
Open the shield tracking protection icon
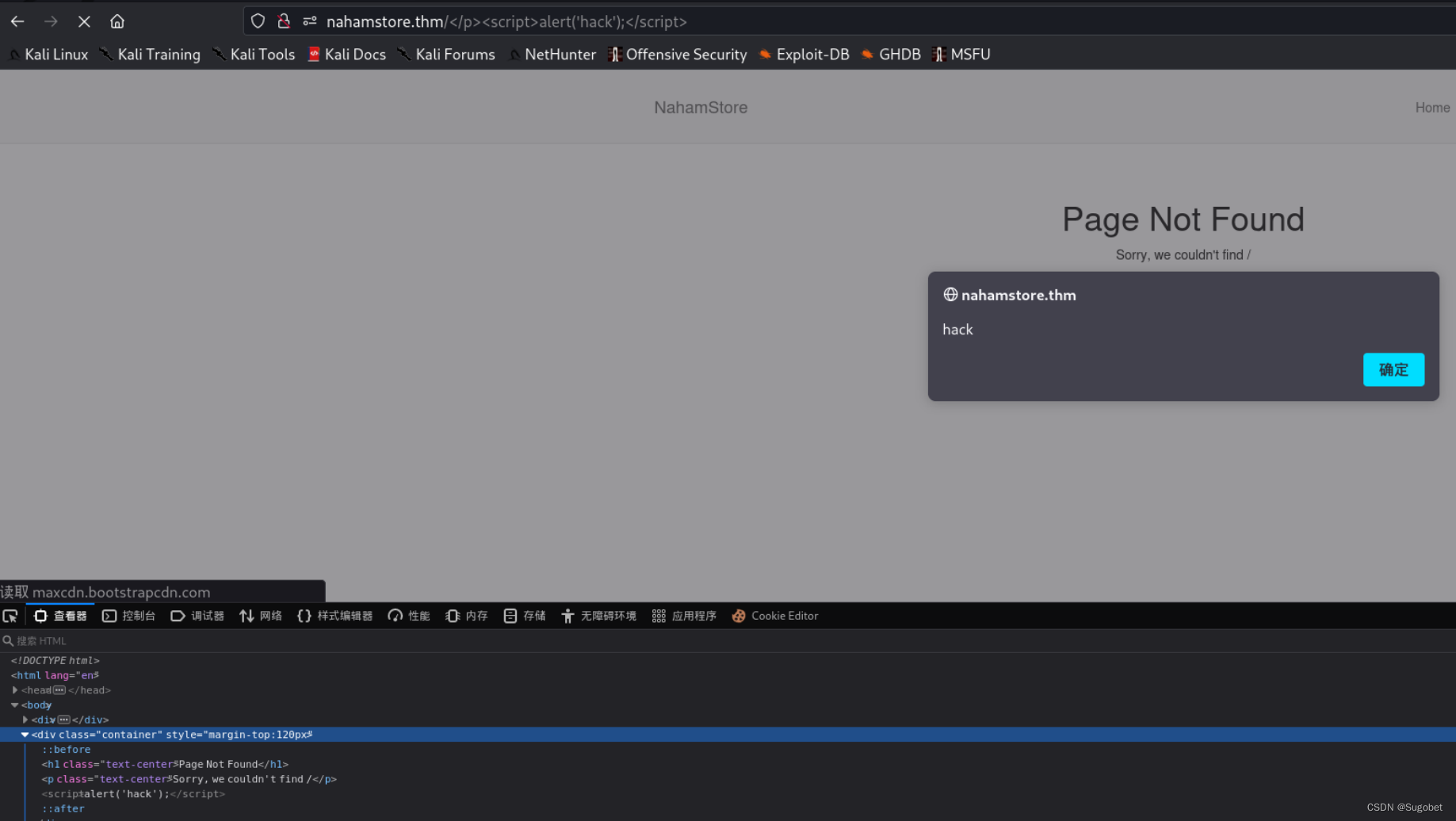tap(258, 21)
